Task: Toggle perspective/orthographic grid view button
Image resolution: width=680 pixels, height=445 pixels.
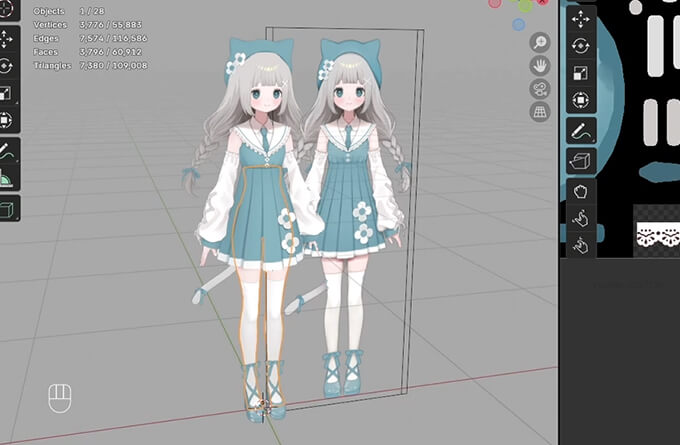Action: (x=540, y=113)
